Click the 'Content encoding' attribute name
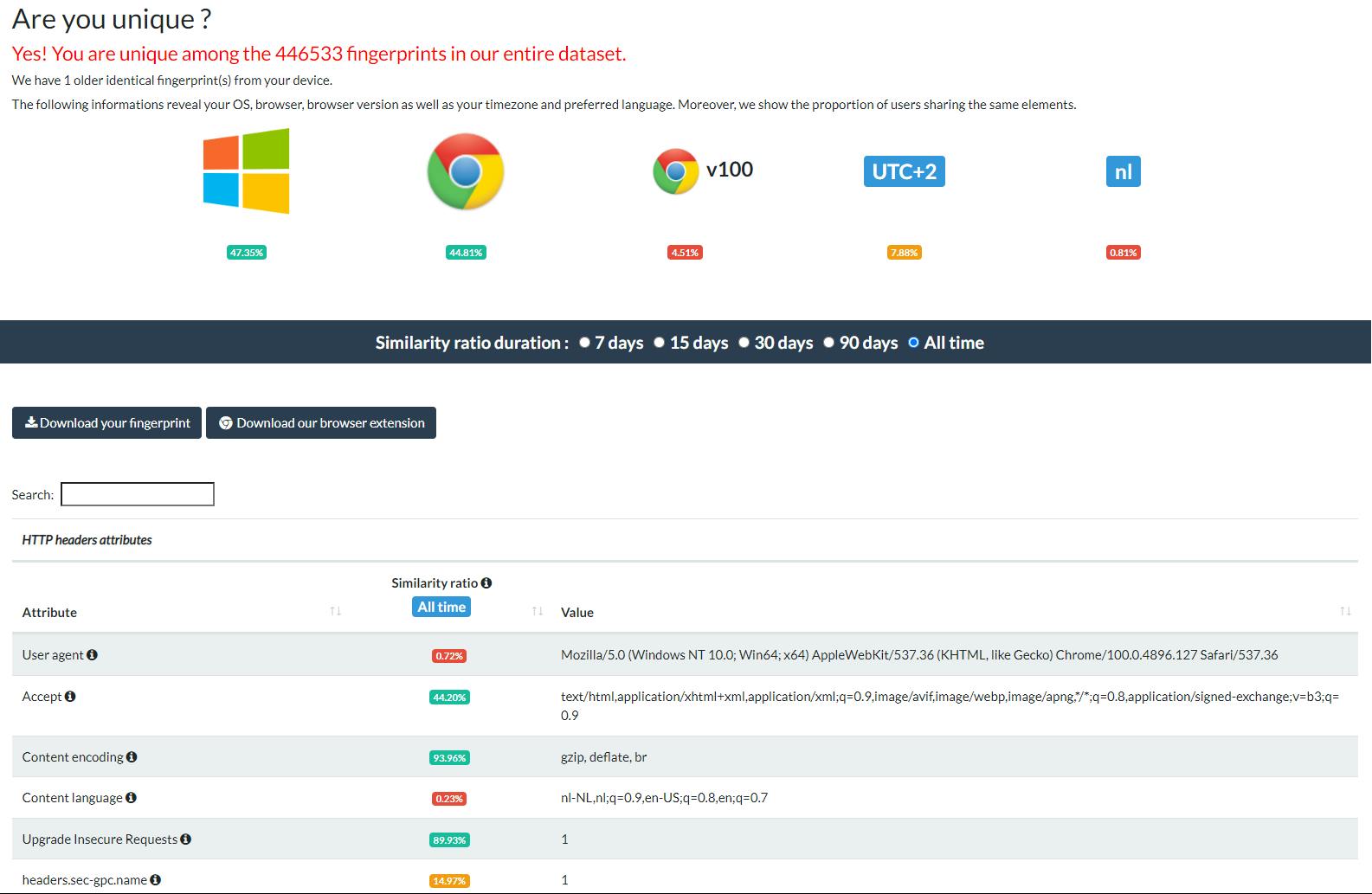1372x894 pixels. tap(73, 757)
